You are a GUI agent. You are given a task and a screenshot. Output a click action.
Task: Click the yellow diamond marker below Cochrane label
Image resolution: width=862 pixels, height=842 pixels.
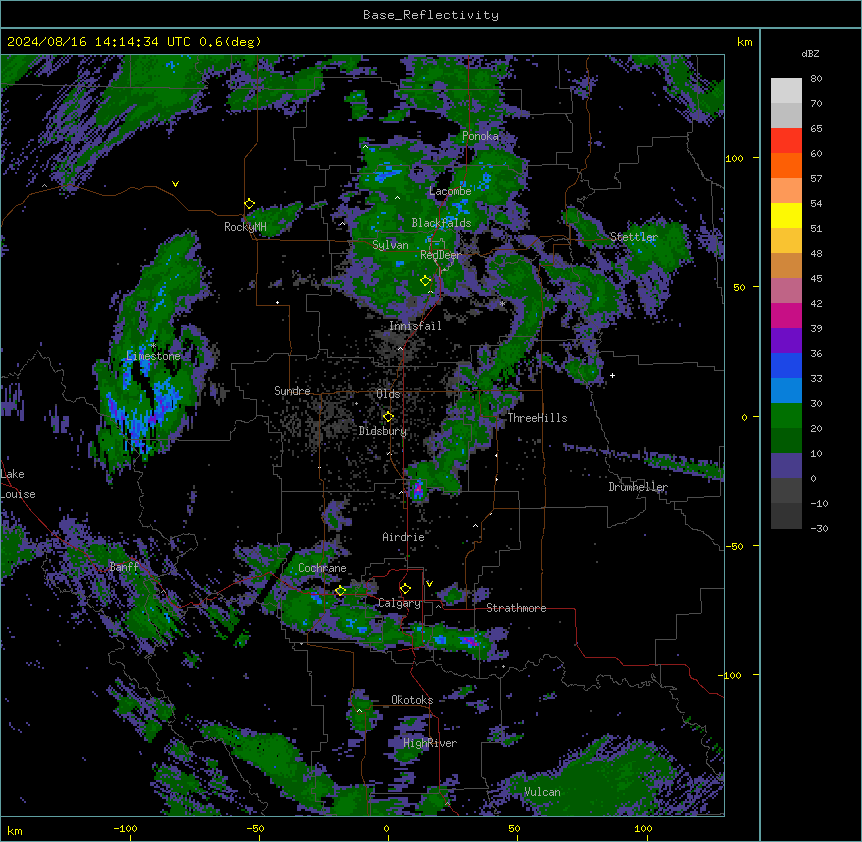click(340, 591)
